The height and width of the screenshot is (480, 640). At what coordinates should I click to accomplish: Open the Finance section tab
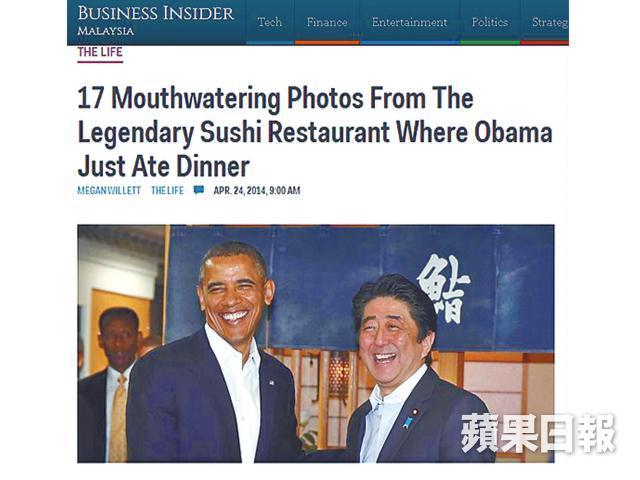[x=327, y=22]
